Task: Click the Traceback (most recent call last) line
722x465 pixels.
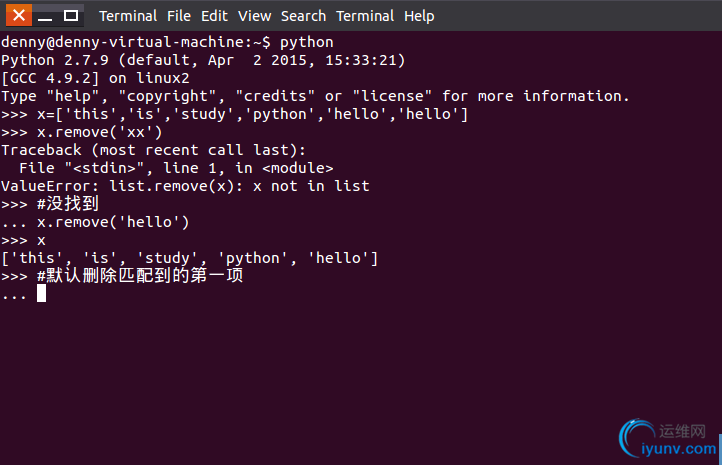Action: click(x=153, y=150)
